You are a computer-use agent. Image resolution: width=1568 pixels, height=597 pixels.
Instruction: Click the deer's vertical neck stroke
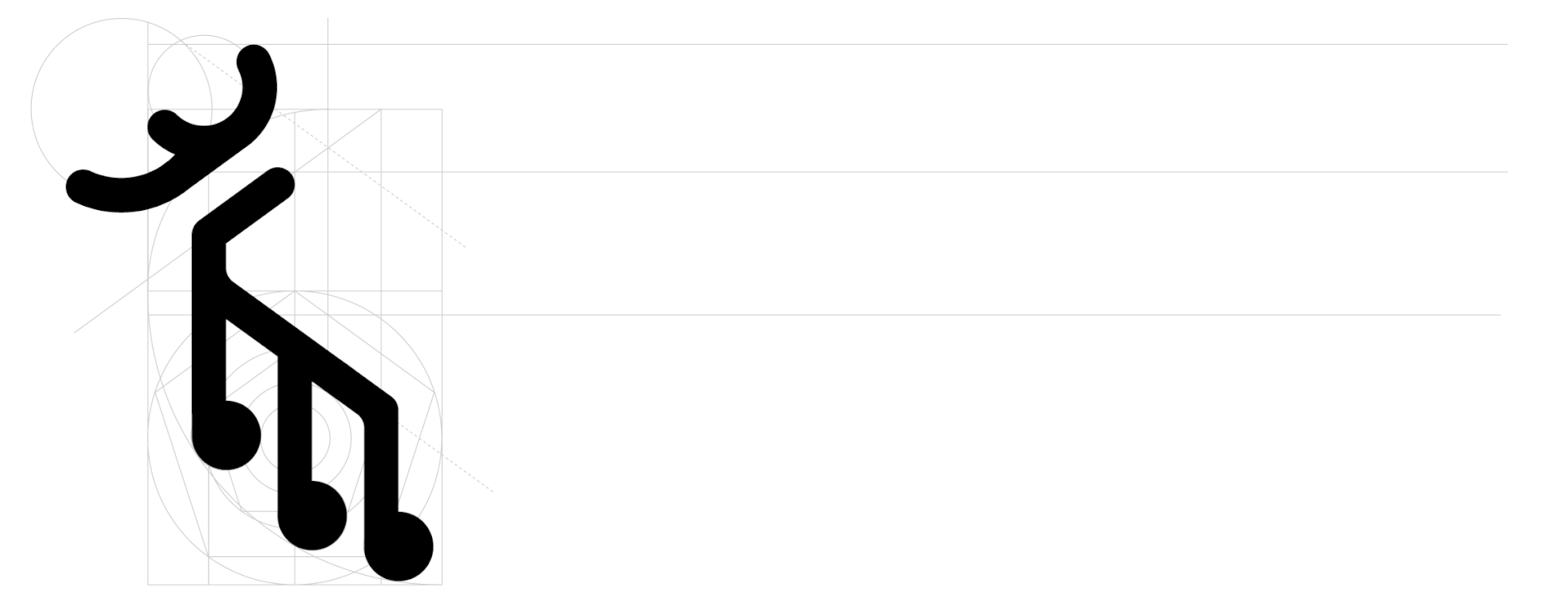[209, 327]
